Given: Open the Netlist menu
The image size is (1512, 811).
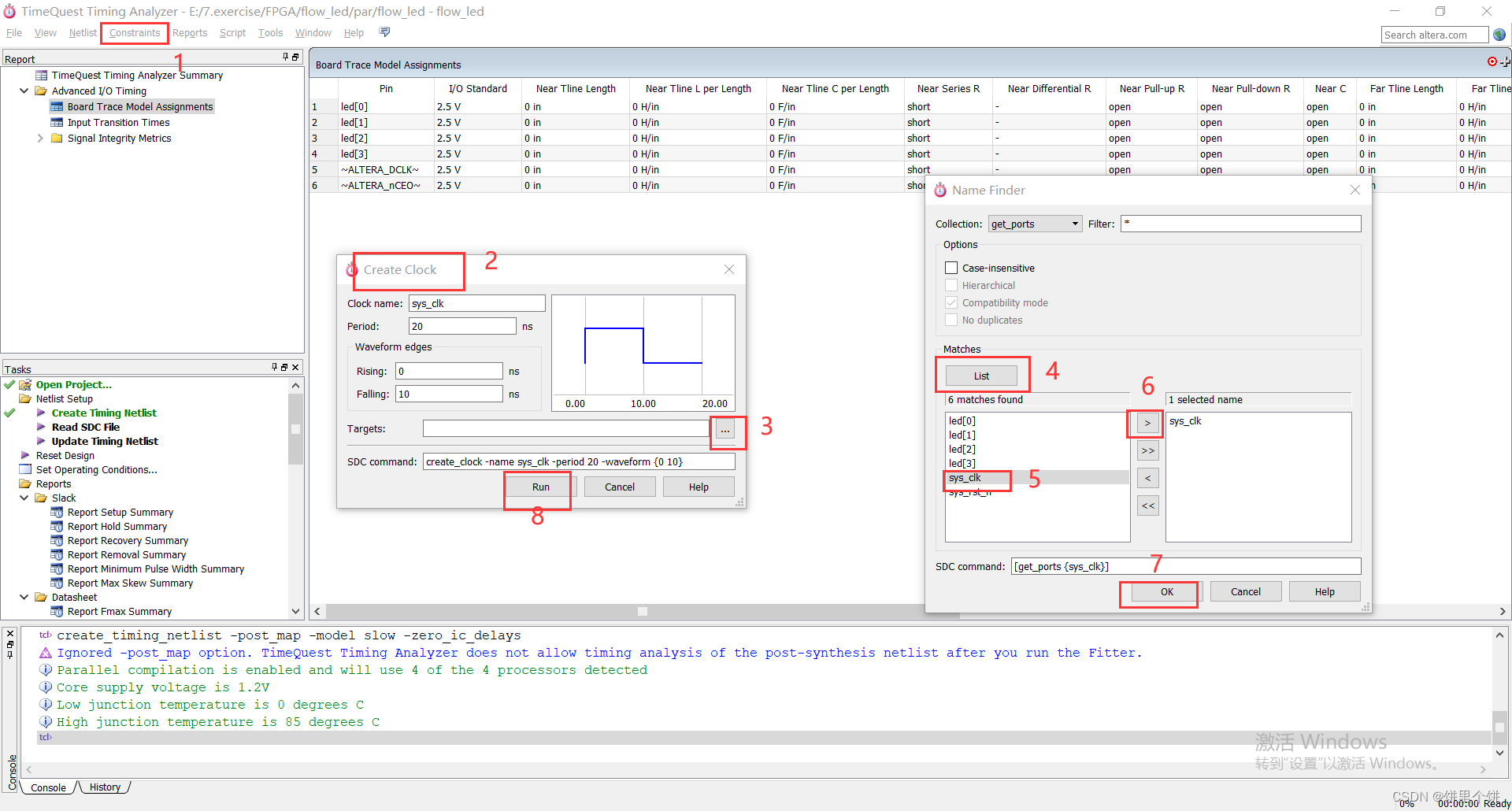Looking at the screenshot, I should 83,33.
